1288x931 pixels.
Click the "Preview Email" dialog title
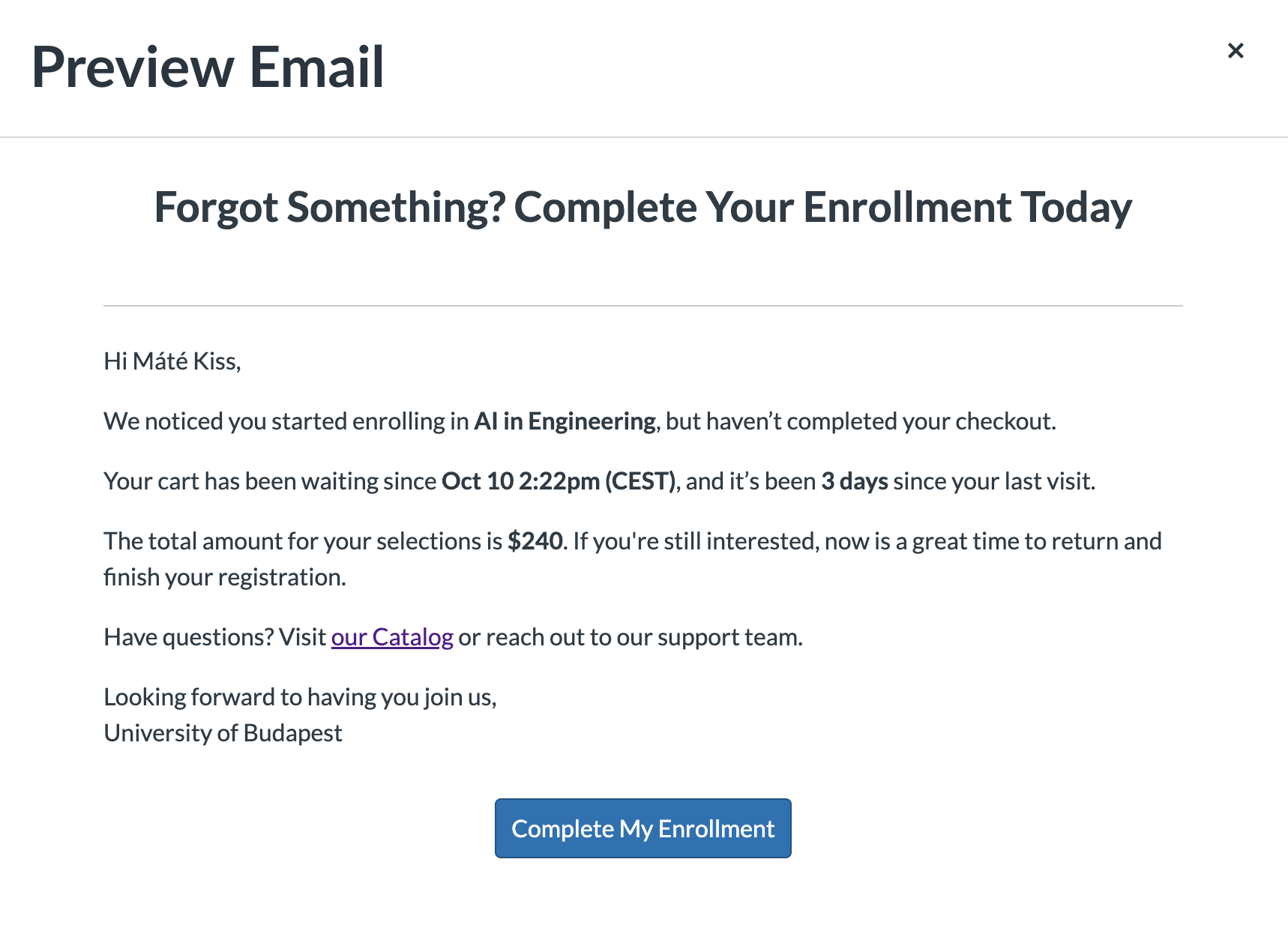[x=208, y=67]
